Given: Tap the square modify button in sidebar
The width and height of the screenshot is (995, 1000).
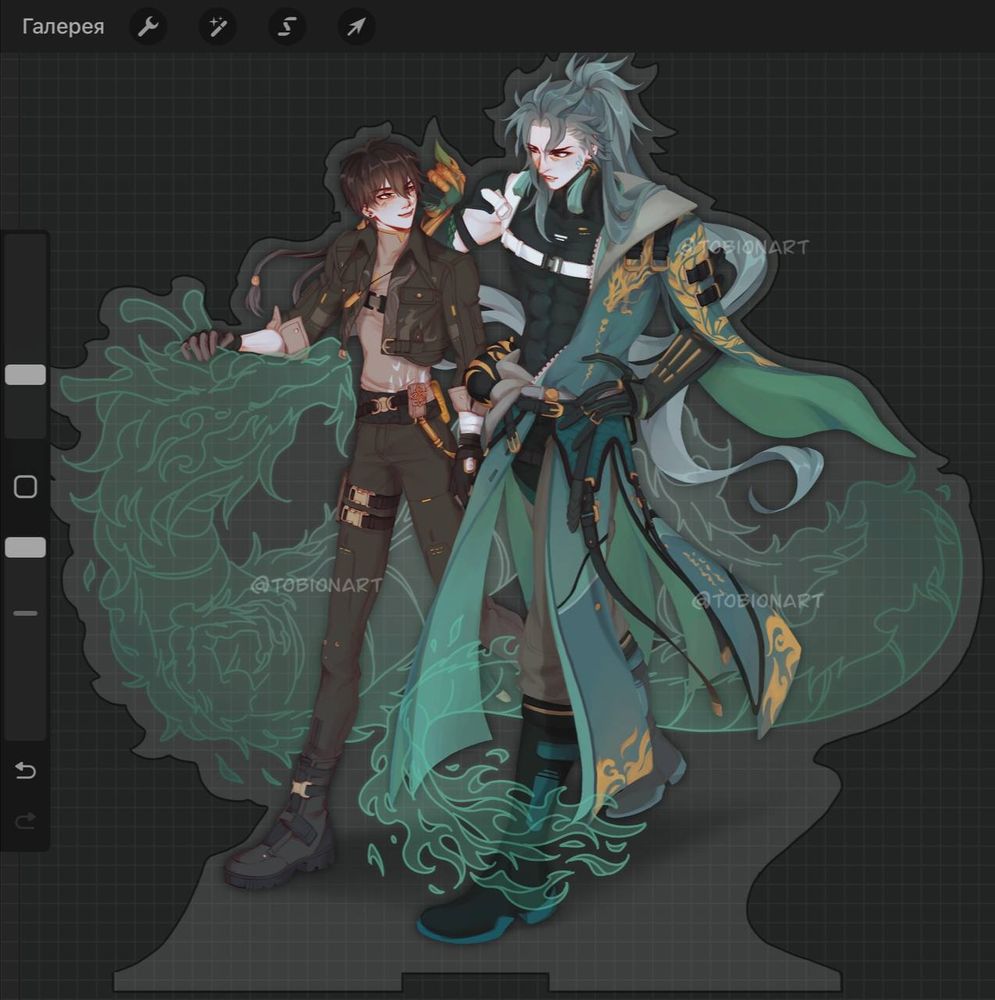Looking at the screenshot, I should coord(26,487).
